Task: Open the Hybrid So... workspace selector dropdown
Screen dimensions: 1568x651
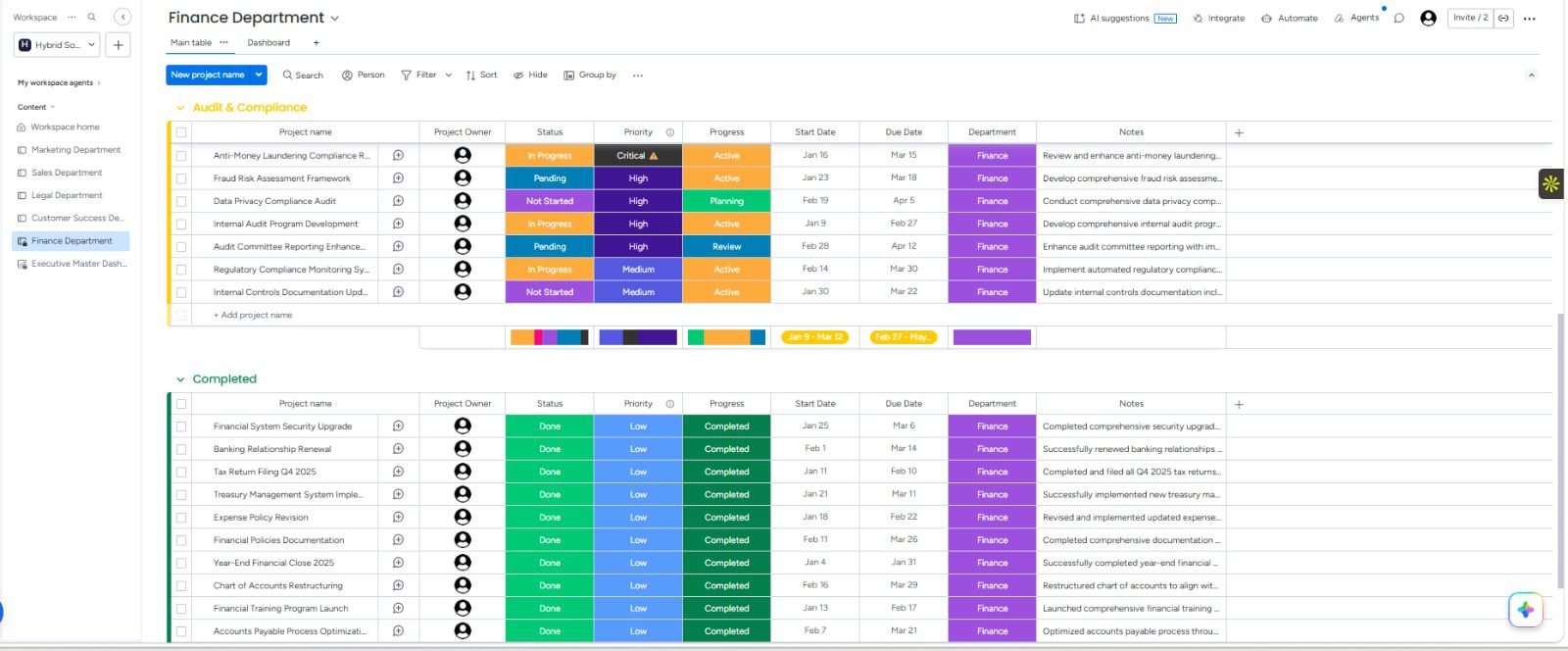Action: [58, 45]
